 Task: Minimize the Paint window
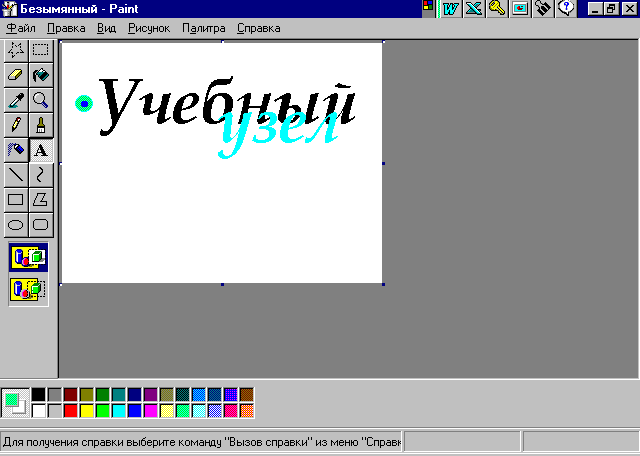(595, 9)
